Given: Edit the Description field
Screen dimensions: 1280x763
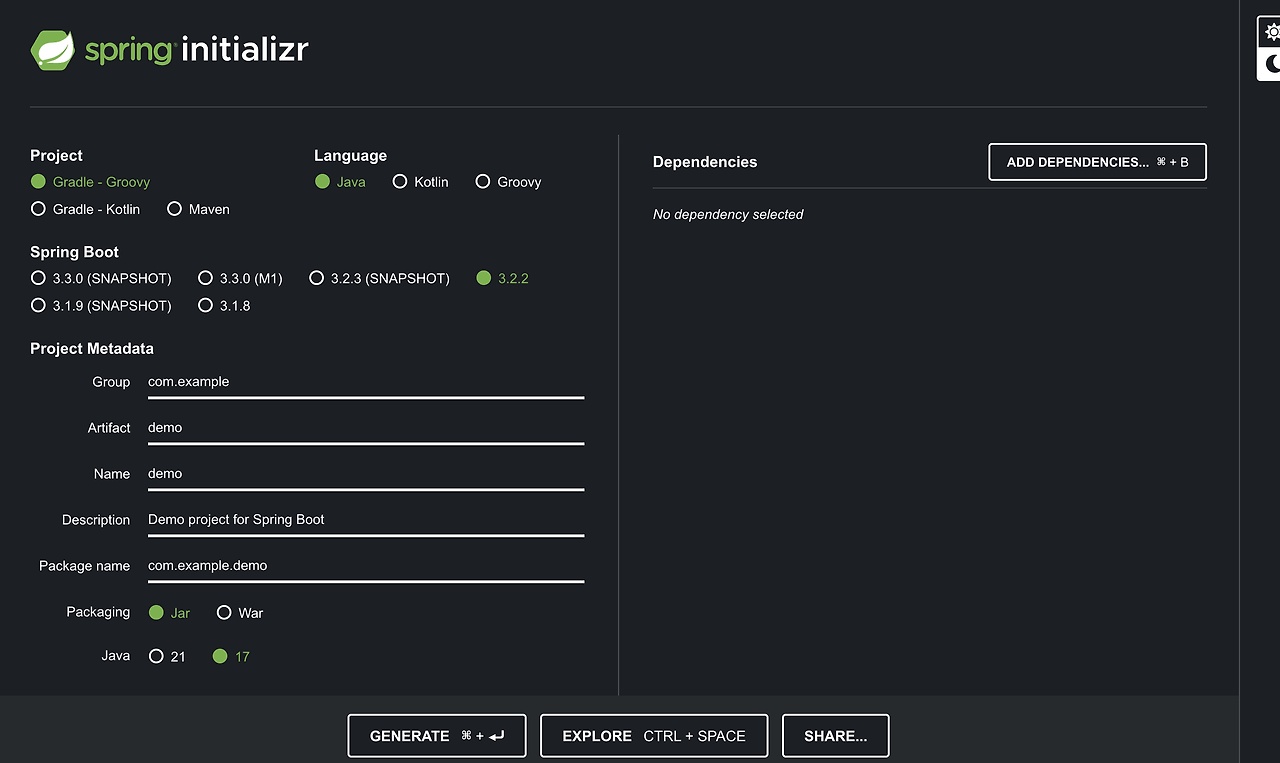Looking at the screenshot, I should [366, 520].
